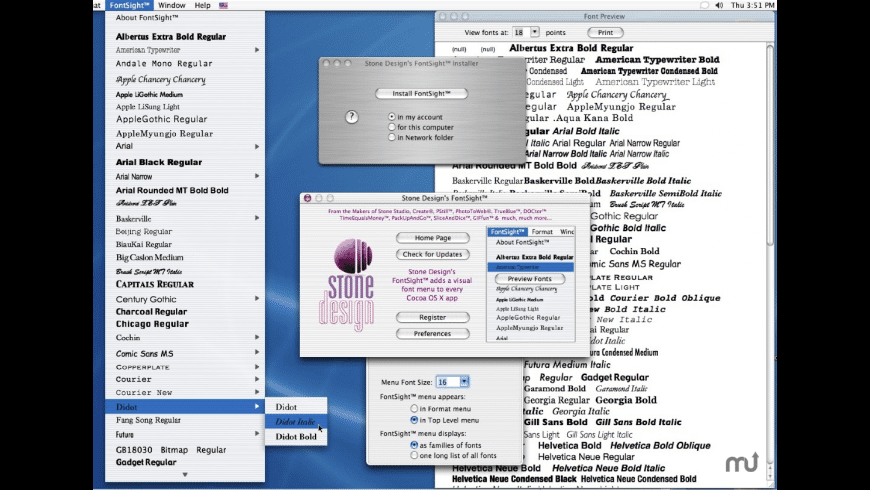870x490 pixels.
Task: Click the Register button
Action: [433, 317]
